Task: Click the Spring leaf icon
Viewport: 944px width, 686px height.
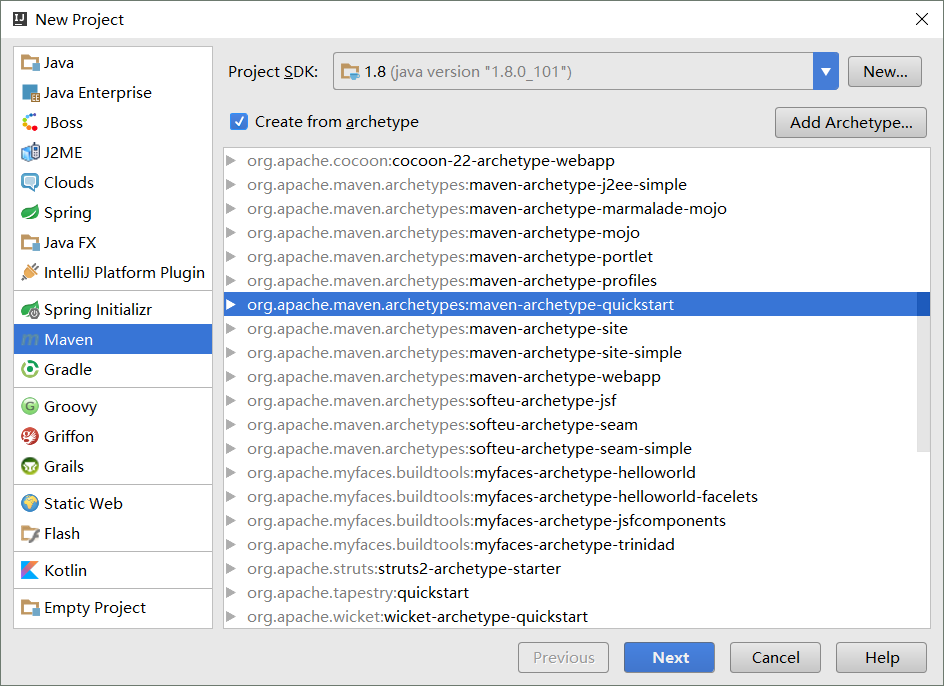Action: pos(30,213)
